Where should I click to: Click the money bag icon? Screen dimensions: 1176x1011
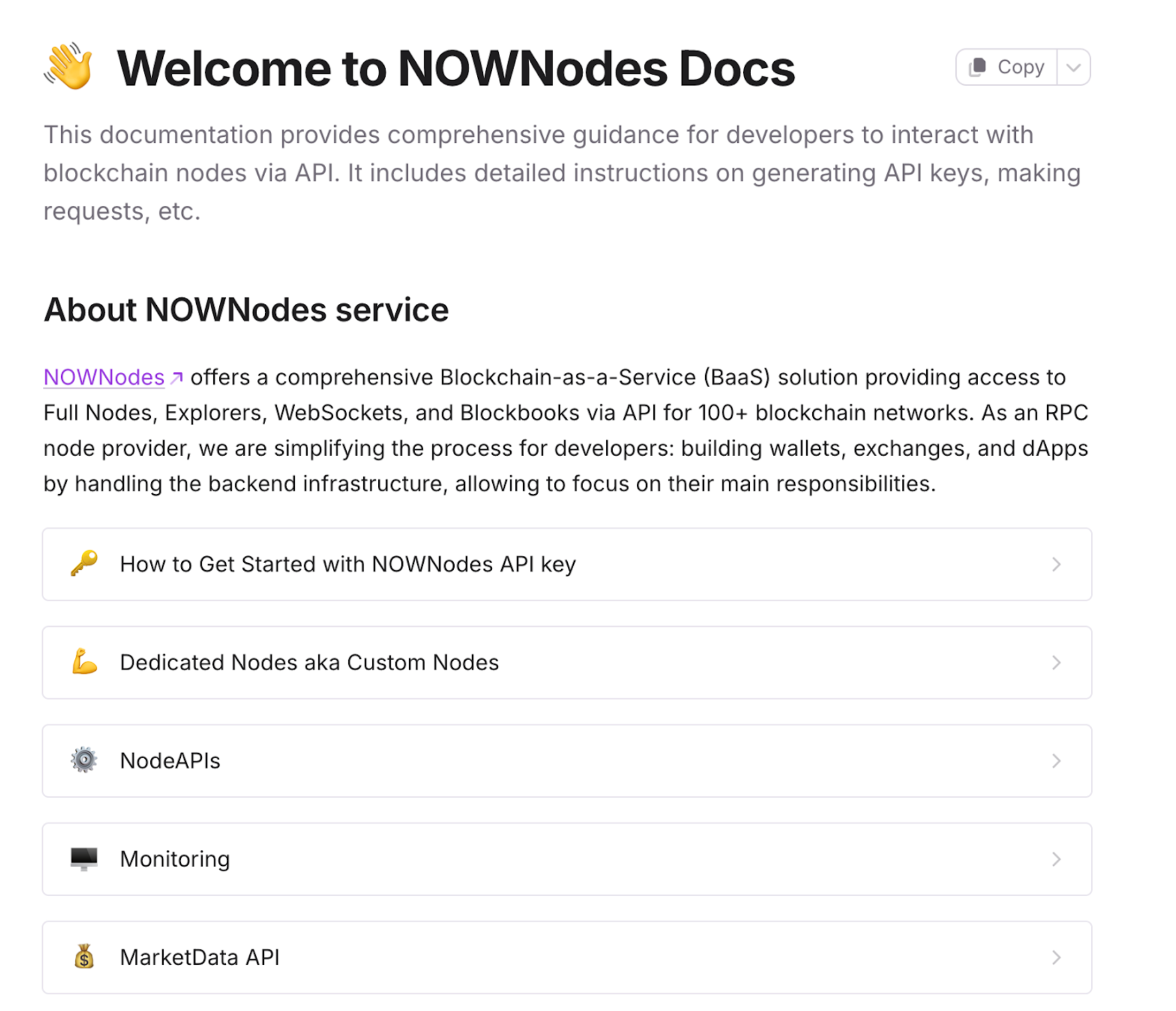coord(84,957)
